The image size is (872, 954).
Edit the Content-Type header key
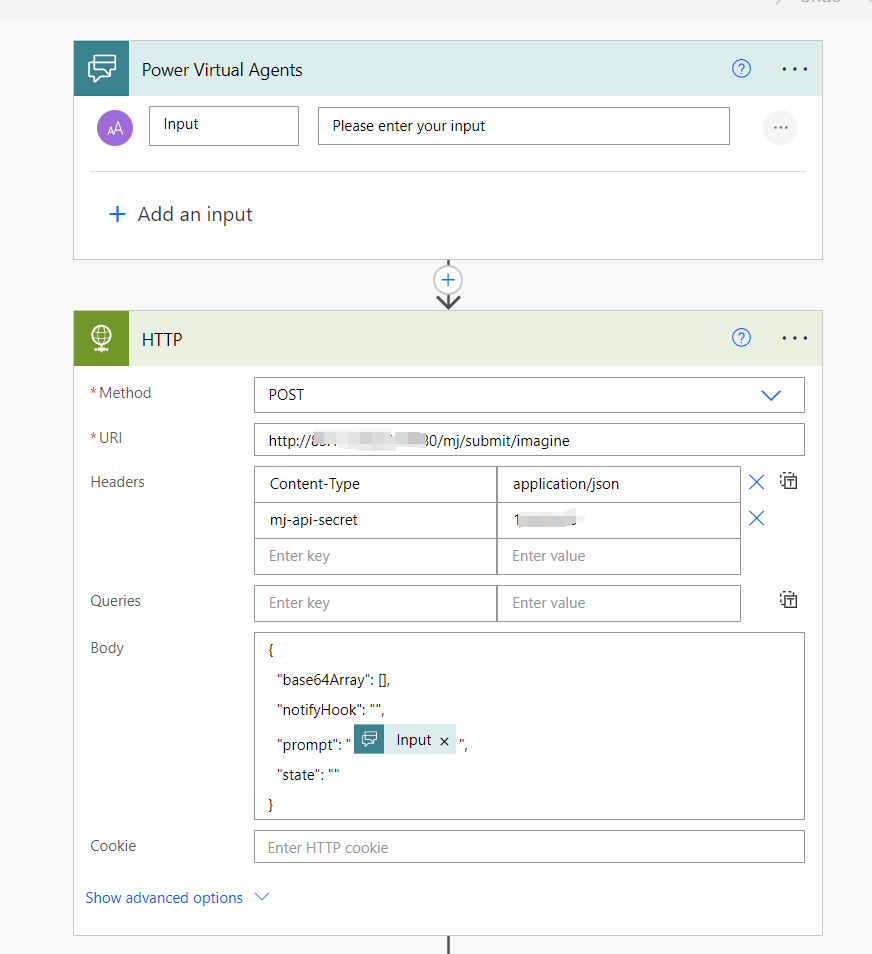tap(375, 484)
